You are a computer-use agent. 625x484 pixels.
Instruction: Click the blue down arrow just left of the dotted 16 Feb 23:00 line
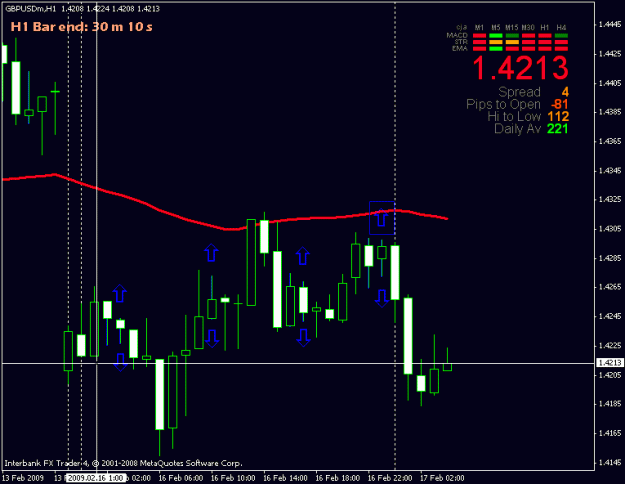[382, 299]
